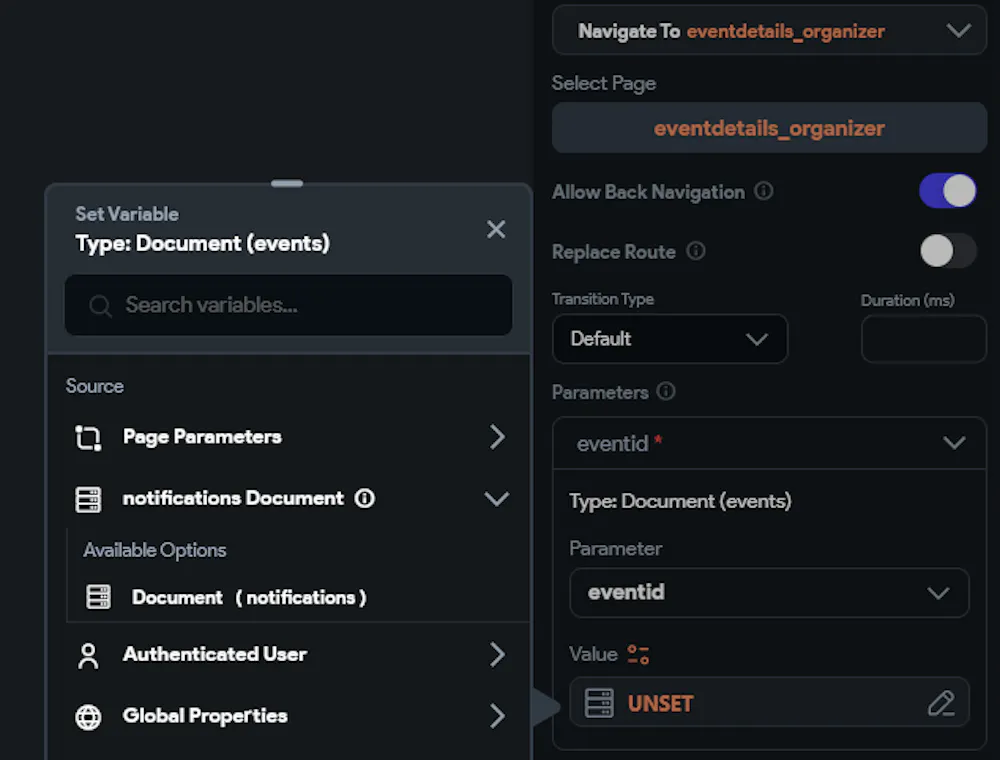Click the Page Parameters icon
1000x760 pixels.
pyautogui.click(x=88, y=438)
